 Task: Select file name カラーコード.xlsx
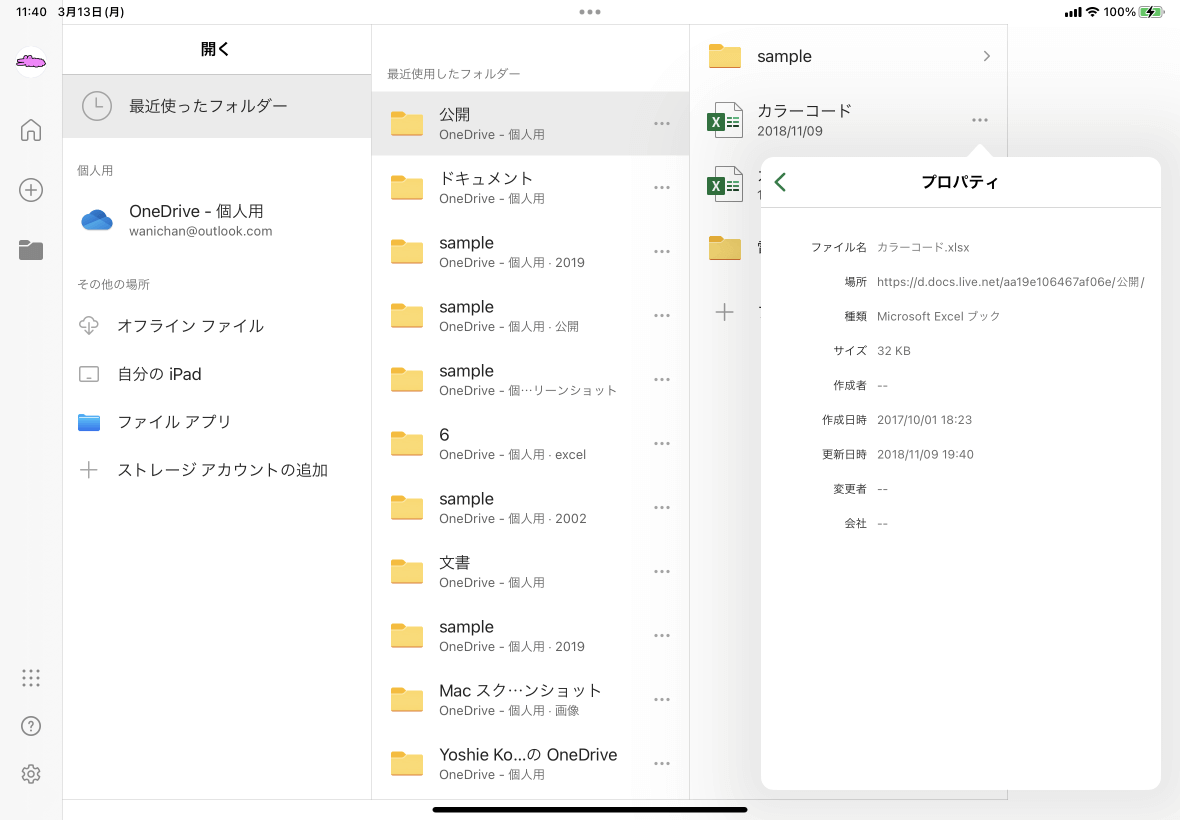coord(923,248)
